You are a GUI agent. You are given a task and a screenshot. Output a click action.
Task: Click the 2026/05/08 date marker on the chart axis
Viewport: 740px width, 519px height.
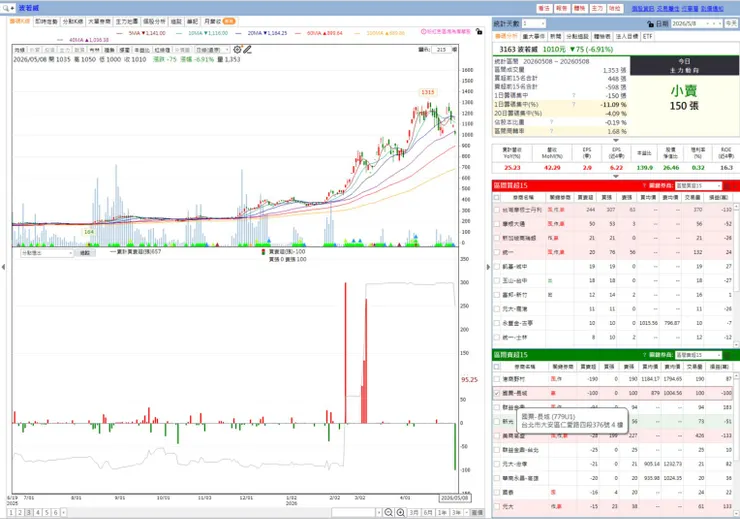(x=454, y=498)
